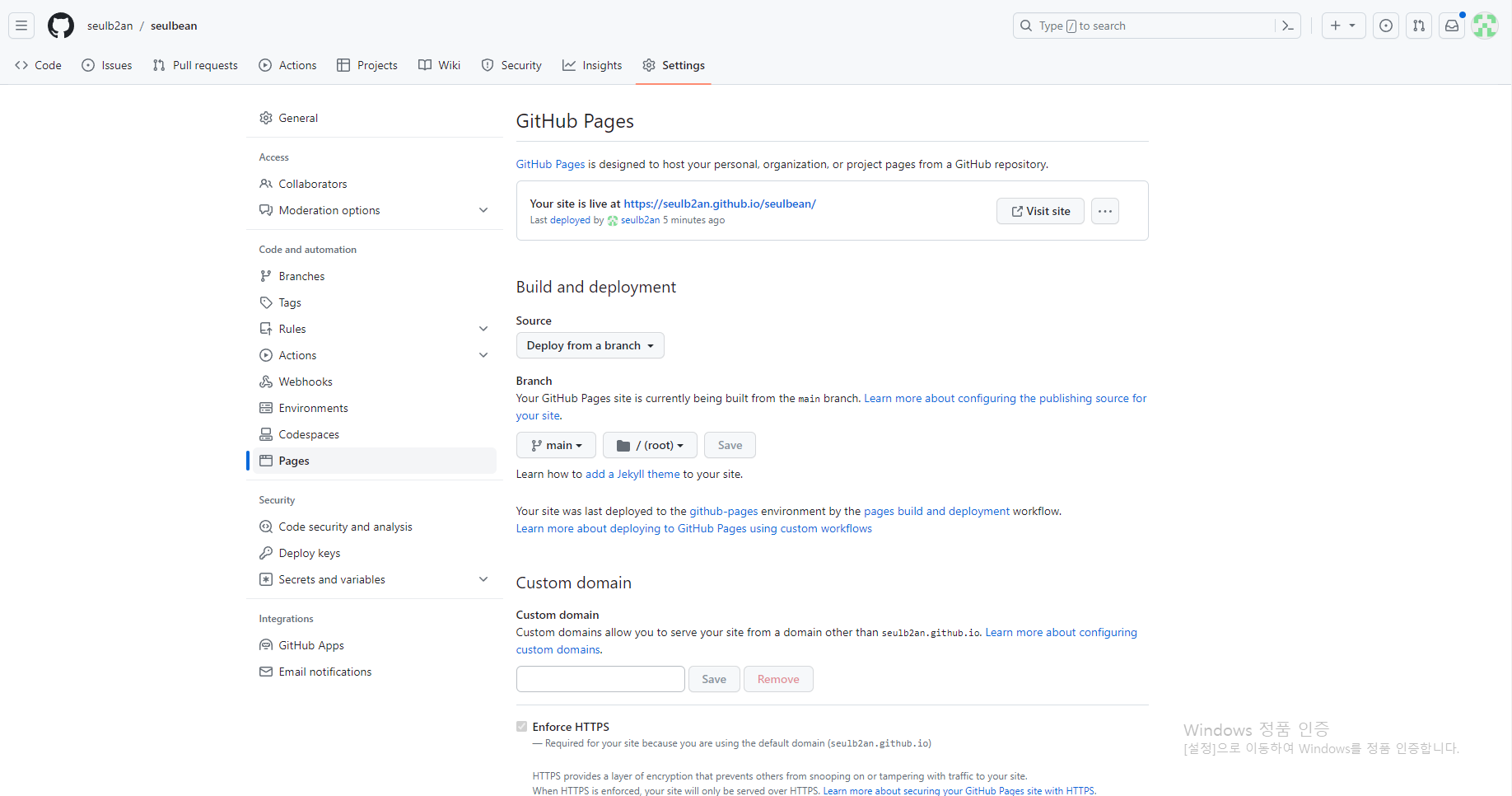Open the Actions tab in repo navigation
Screen dimensions: 1512x796
point(287,65)
